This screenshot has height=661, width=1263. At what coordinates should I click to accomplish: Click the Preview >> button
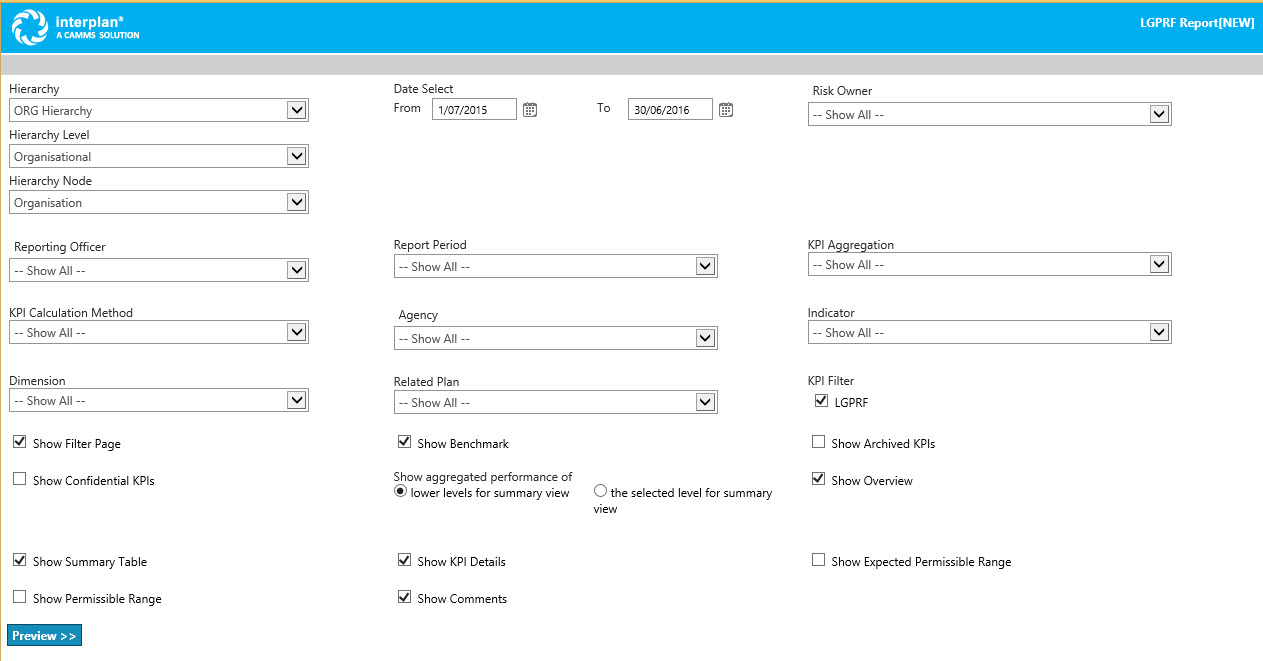[44, 636]
